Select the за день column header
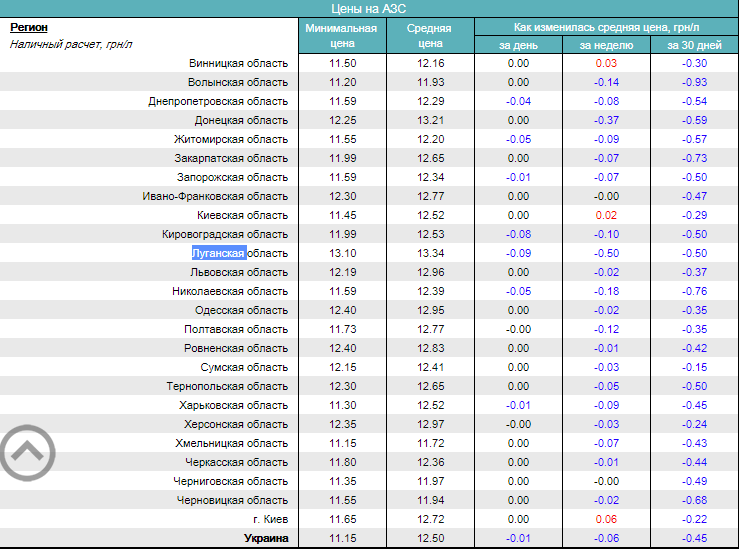739x549 pixels. tap(518, 45)
